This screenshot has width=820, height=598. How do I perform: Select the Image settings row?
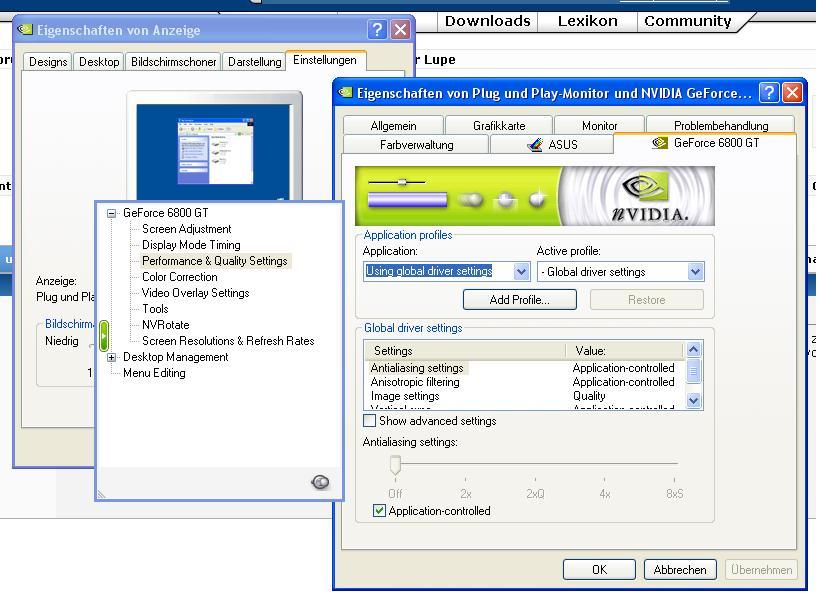point(525,396)
